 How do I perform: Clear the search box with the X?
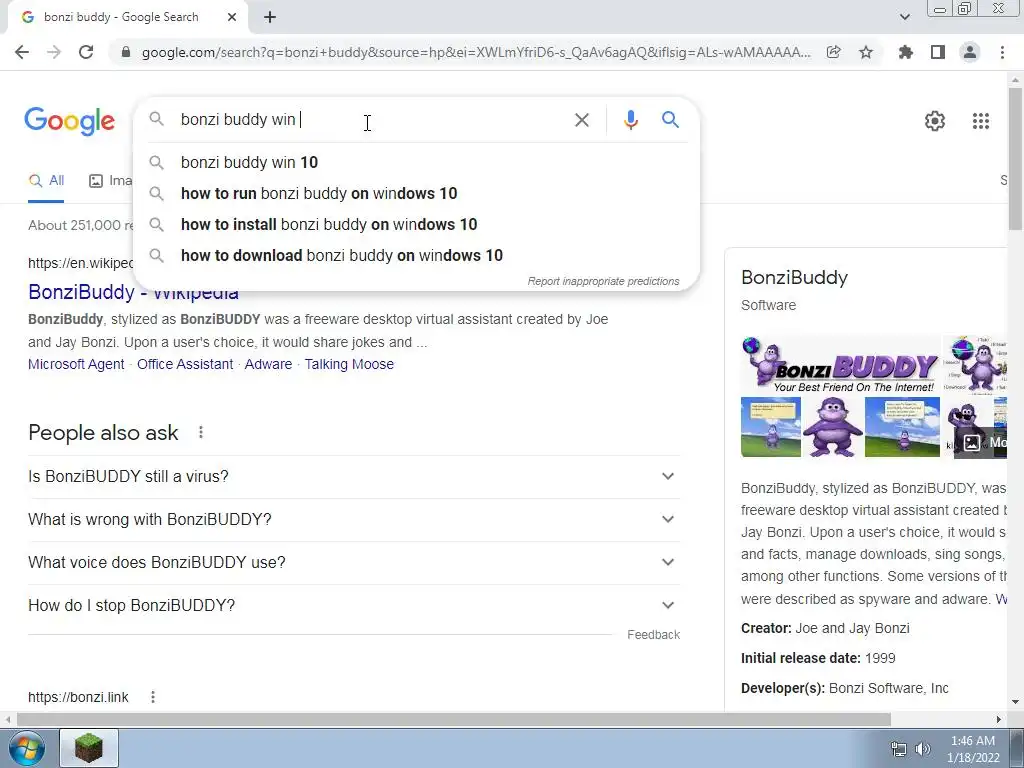pos(581,120)
